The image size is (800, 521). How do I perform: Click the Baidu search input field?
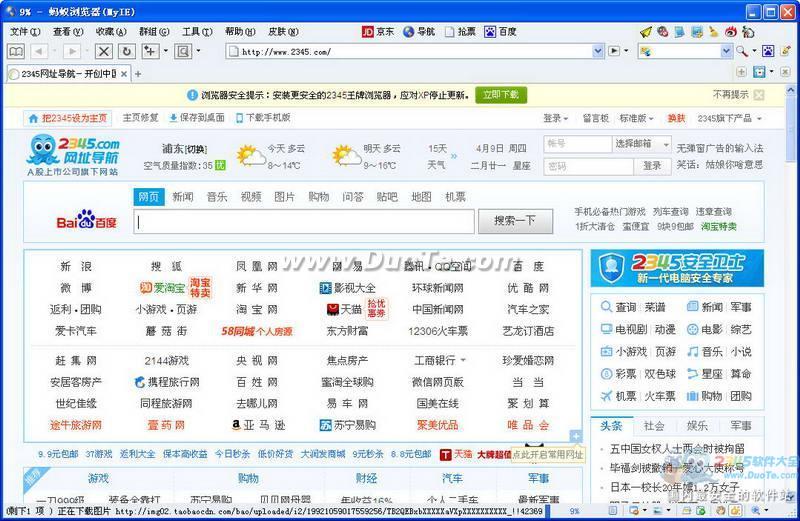(304, 222)
